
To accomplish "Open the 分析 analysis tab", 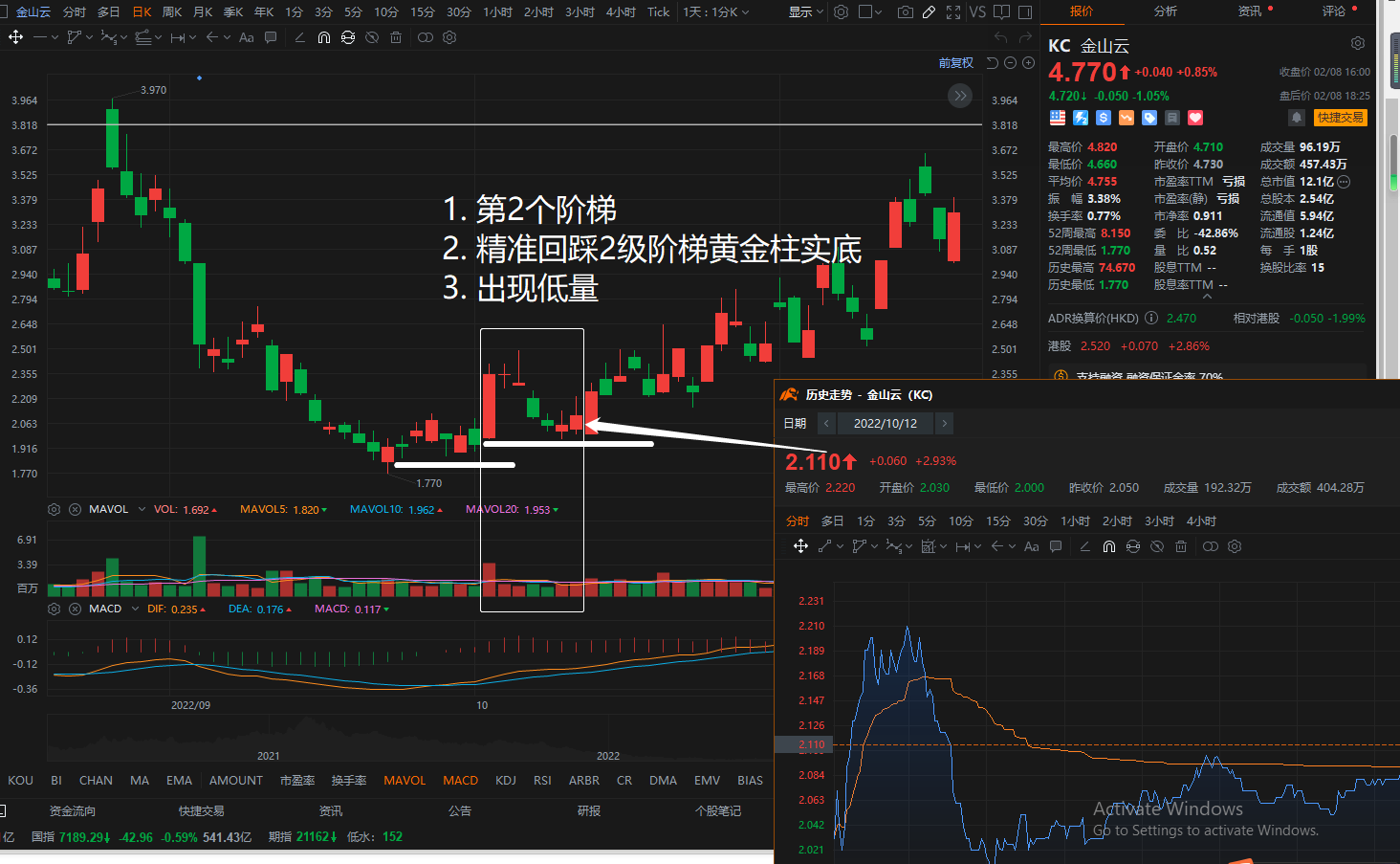I will click(x=1166, y=11).
